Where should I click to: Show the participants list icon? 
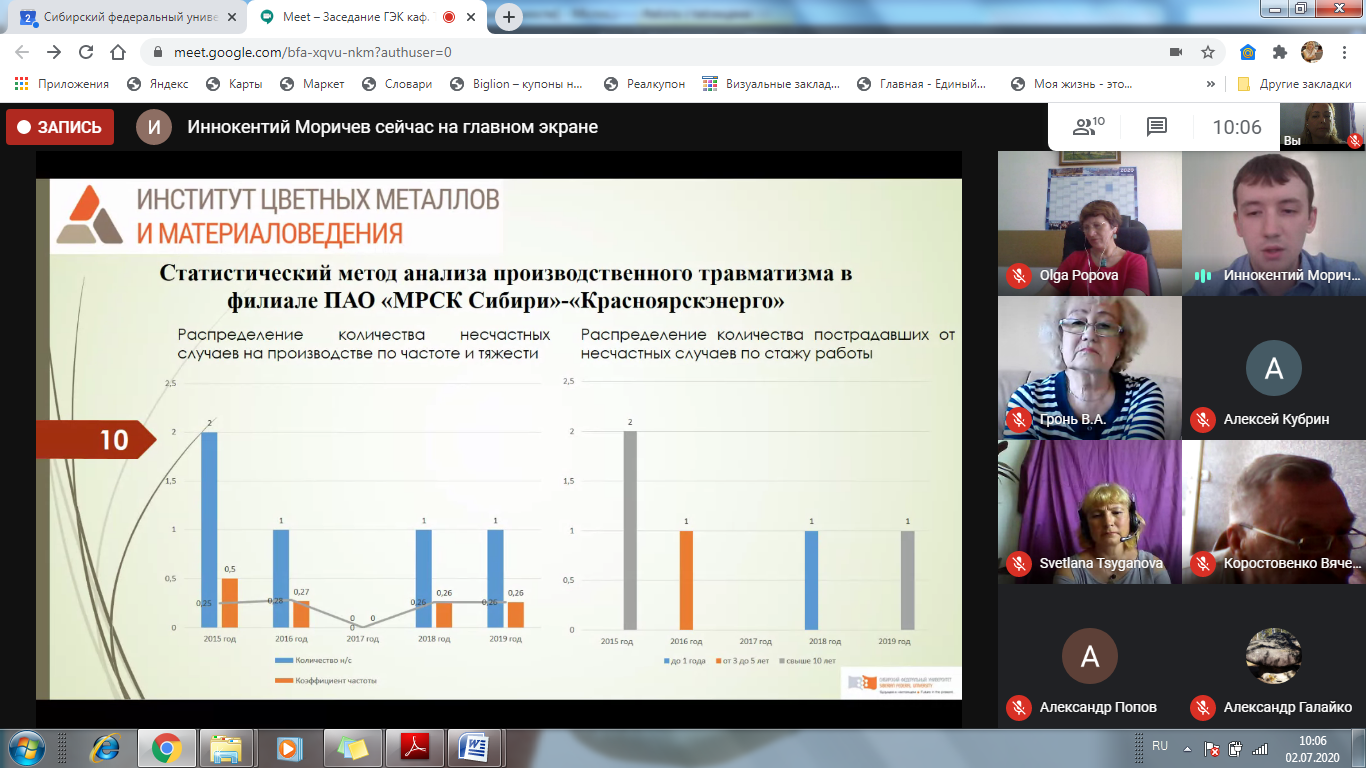(x=1088, y=126)
